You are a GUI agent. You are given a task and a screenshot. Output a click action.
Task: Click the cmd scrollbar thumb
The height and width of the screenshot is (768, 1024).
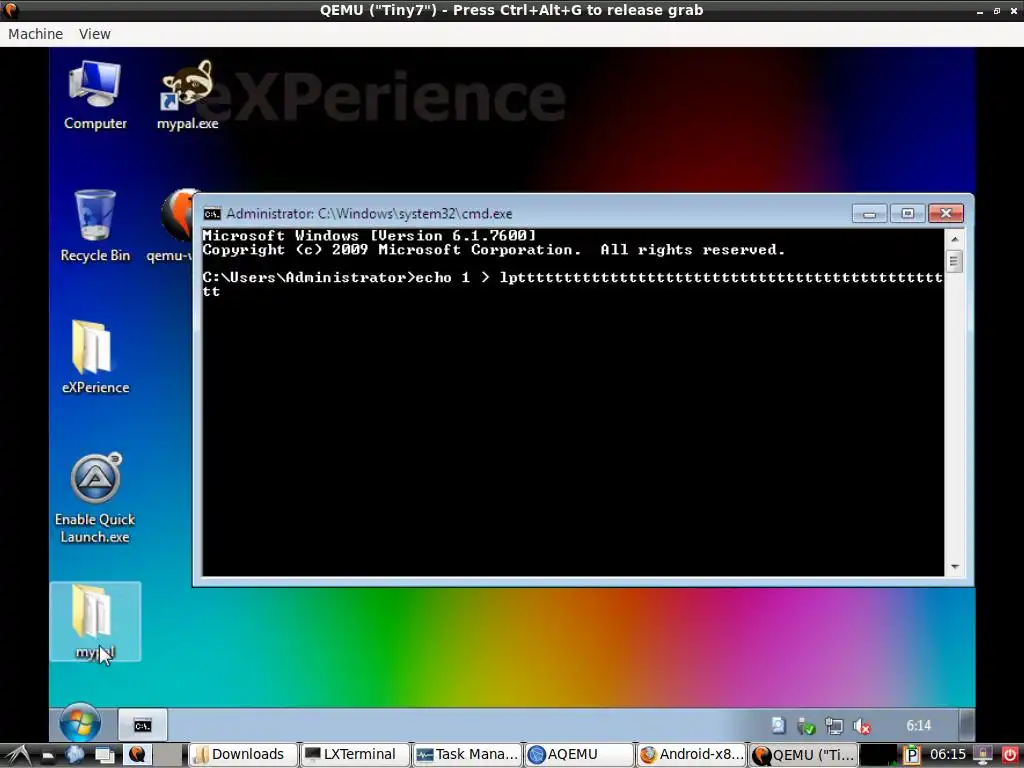pos(954,262)
